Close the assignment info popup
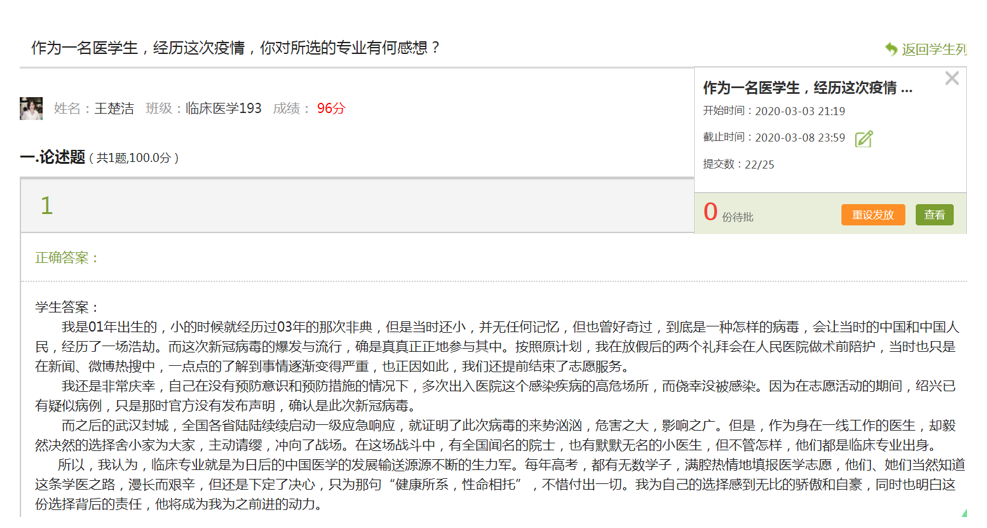Screen dimensions: 987x528 (x=951, y=79)
